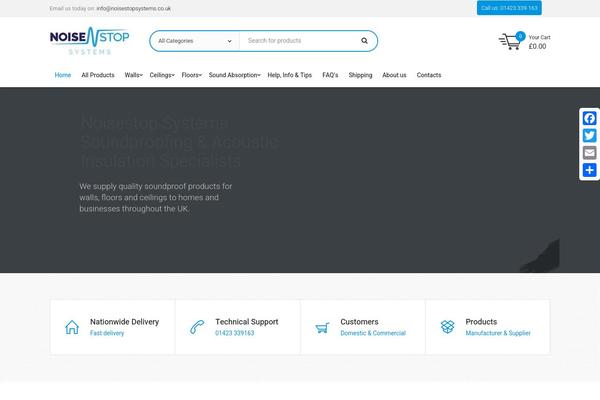Viewport: 600px width, 400px height.
Task: Share via the Facebook icon
Action: click(589, 118)
